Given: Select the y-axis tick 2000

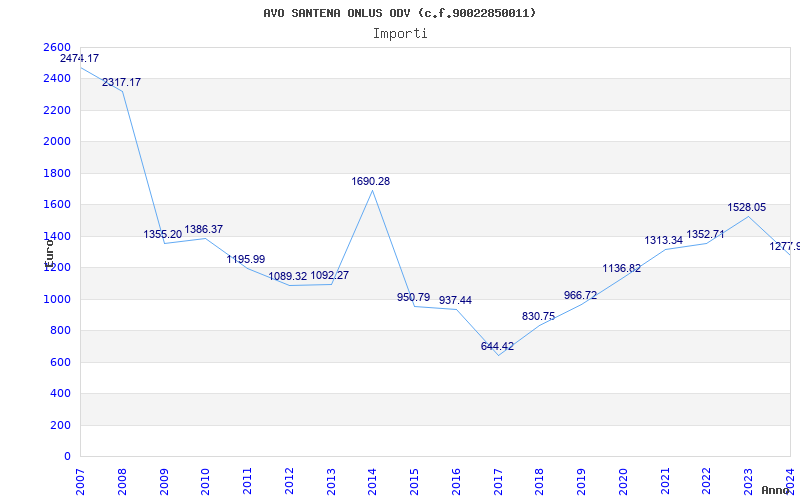Looking at the screenshot, I should [x=57, y=141].
